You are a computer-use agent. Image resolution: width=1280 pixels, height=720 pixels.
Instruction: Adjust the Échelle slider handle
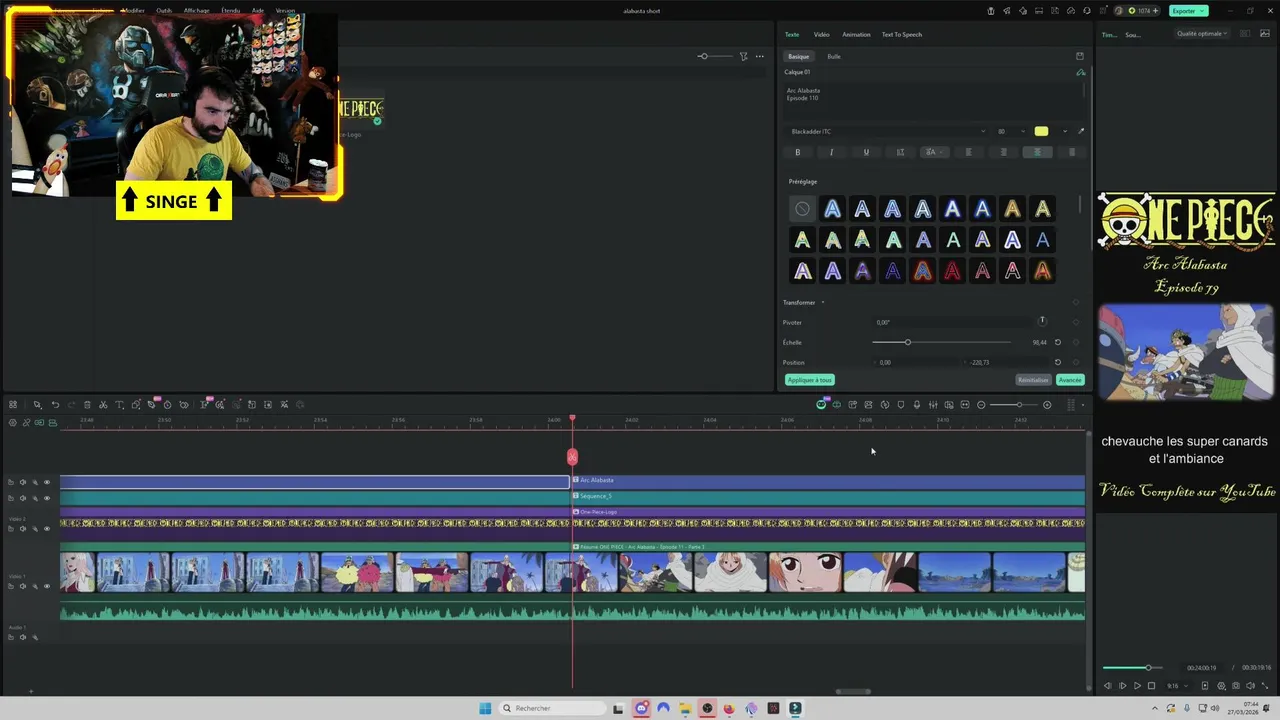point(907,342)
